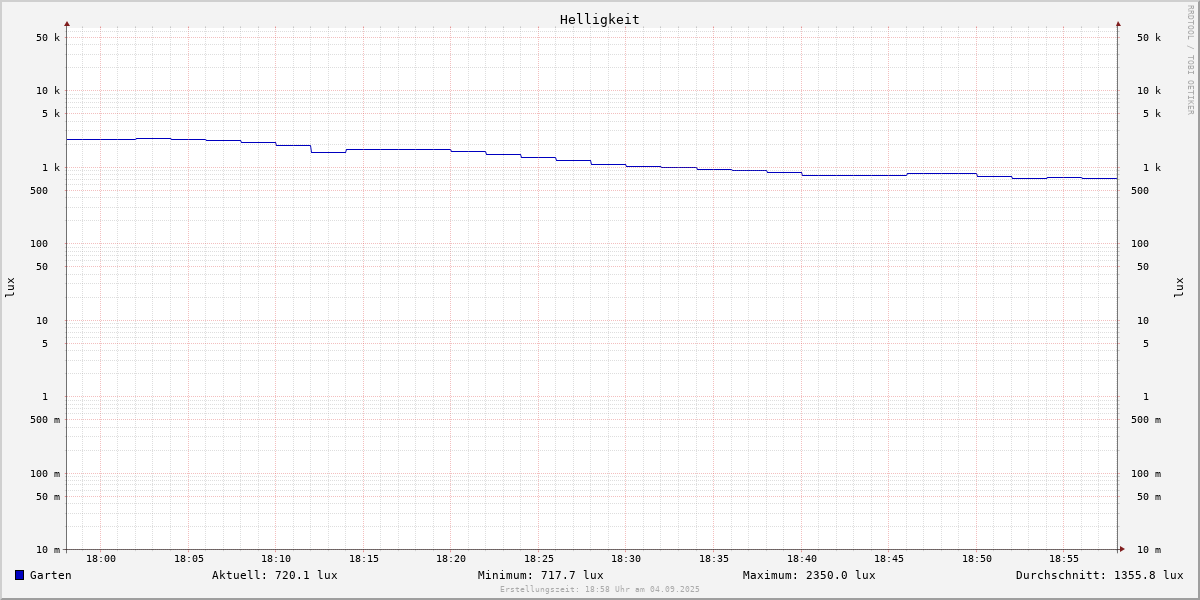Click the Helligkeit chart title
The height and width of the screenshot is (600, 1200).
coord(599,19)
